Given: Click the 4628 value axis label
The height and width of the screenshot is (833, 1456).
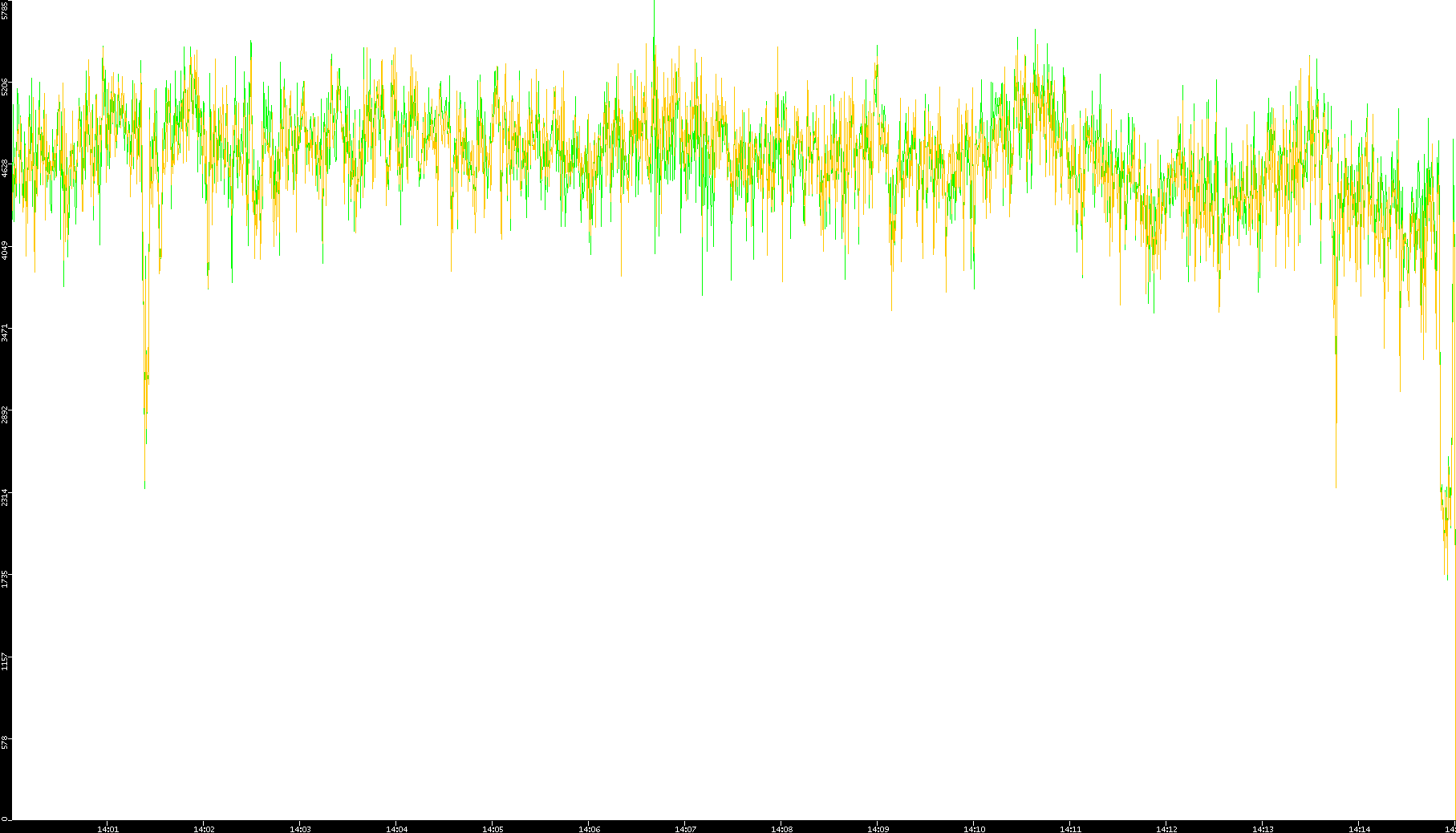Looking at the screenshot, I should coord(6,168).
